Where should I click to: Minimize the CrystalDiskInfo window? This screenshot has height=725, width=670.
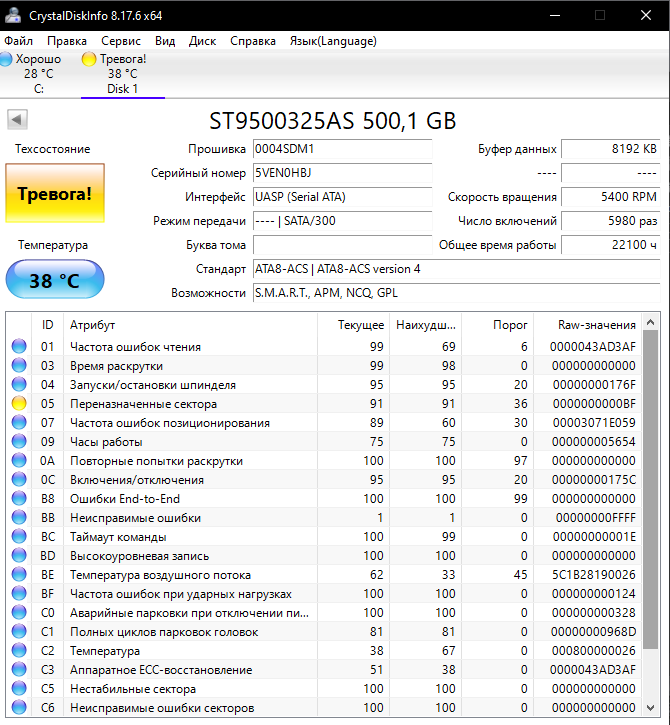[555, 15]
